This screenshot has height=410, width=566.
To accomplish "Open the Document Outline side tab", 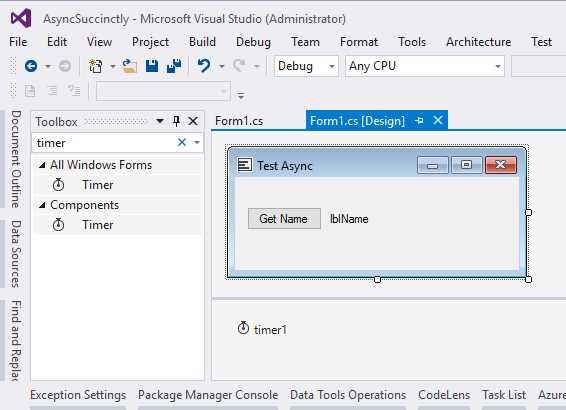I will tap(16, 159).
